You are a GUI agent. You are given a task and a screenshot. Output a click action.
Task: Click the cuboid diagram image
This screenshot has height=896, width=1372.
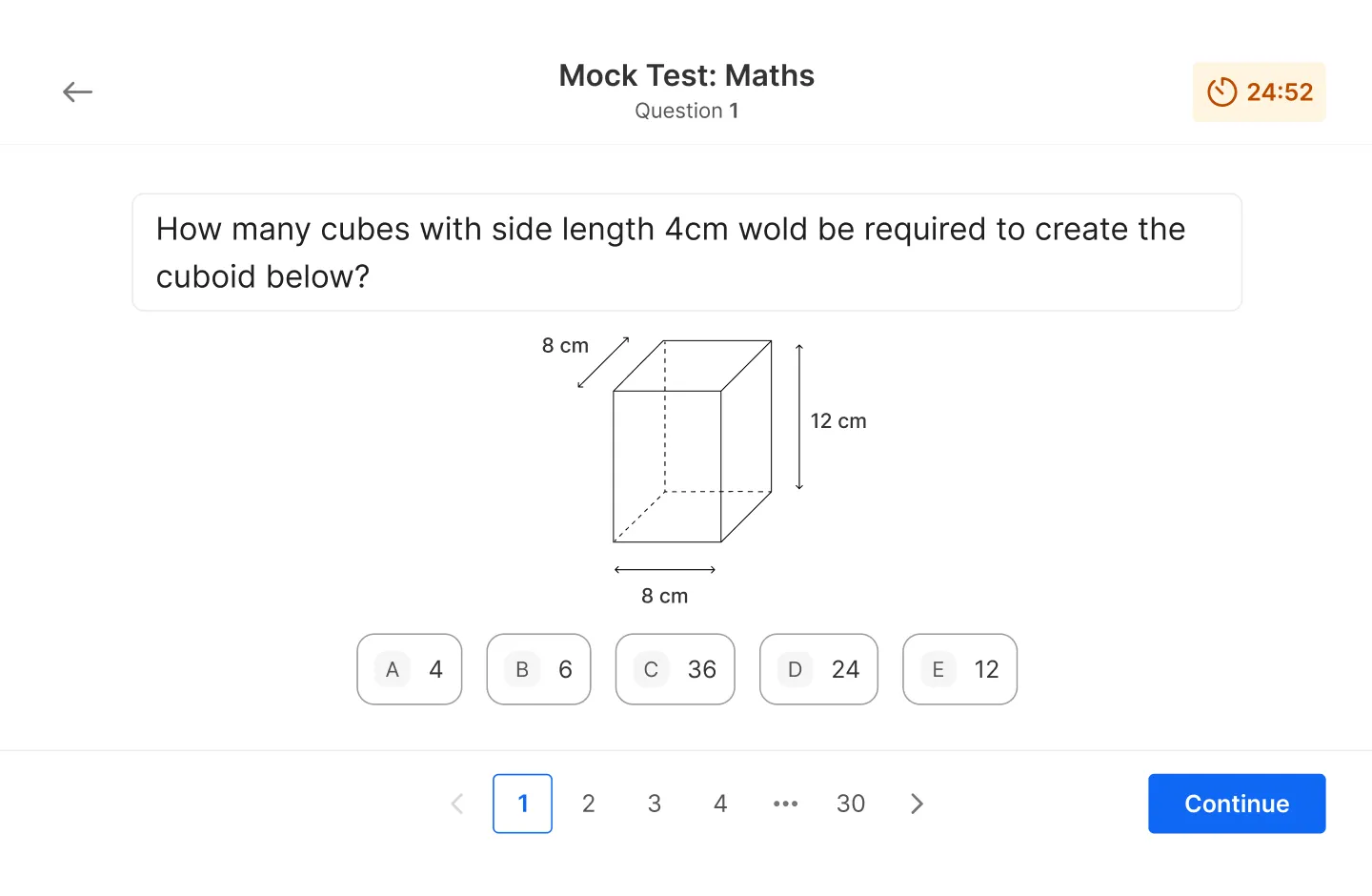point(703,471)
